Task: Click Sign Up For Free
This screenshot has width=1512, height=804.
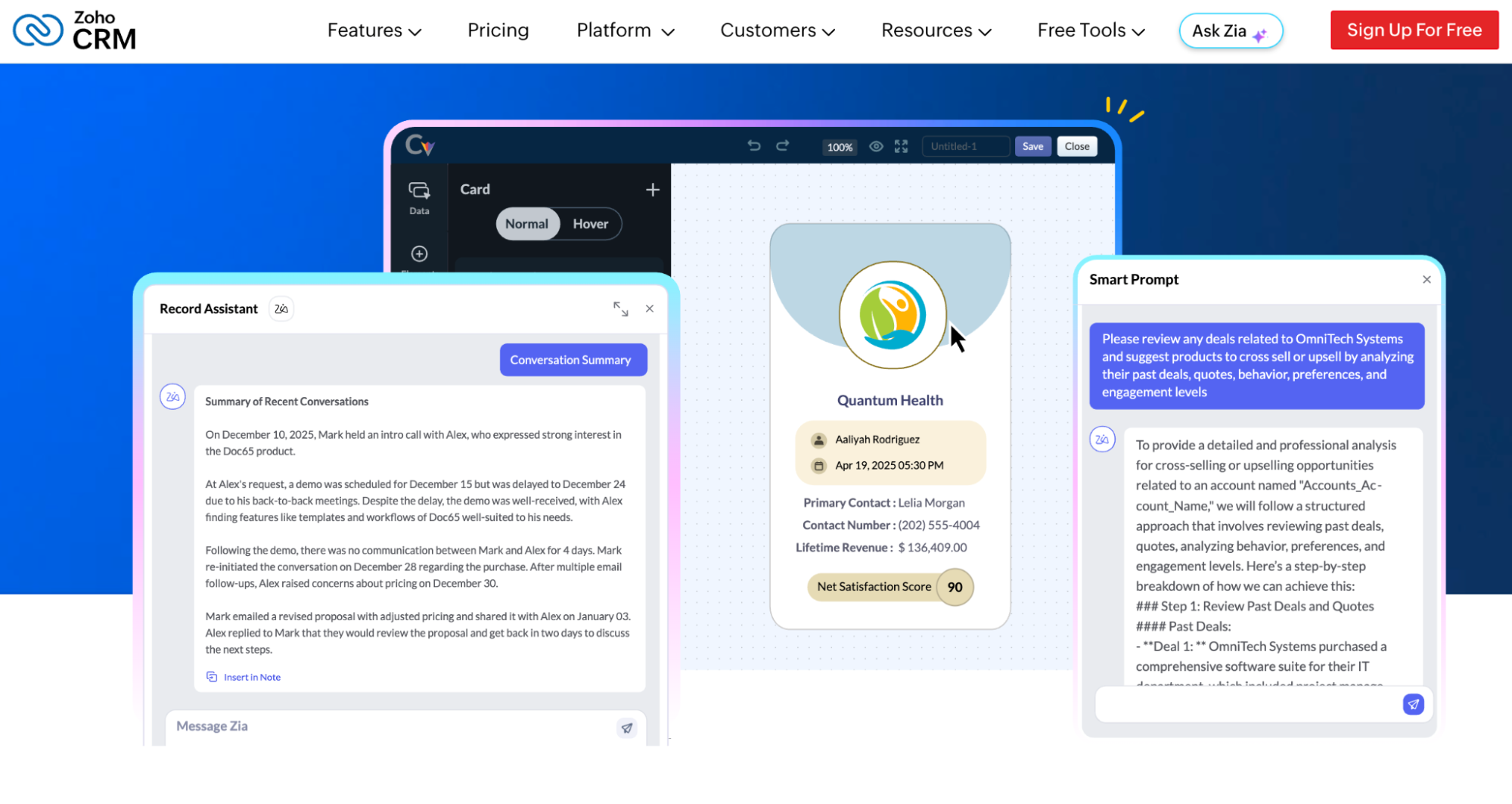Action: click(1414, 30)
